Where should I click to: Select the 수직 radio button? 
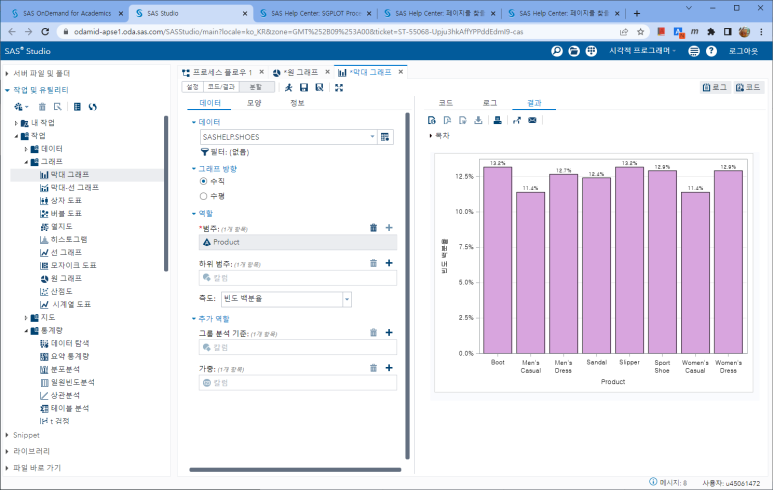(x=204, y=181)
